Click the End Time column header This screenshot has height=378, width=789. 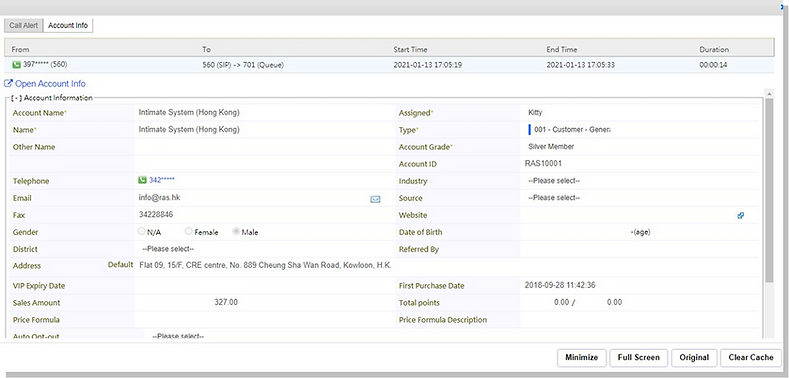[562, 49]
